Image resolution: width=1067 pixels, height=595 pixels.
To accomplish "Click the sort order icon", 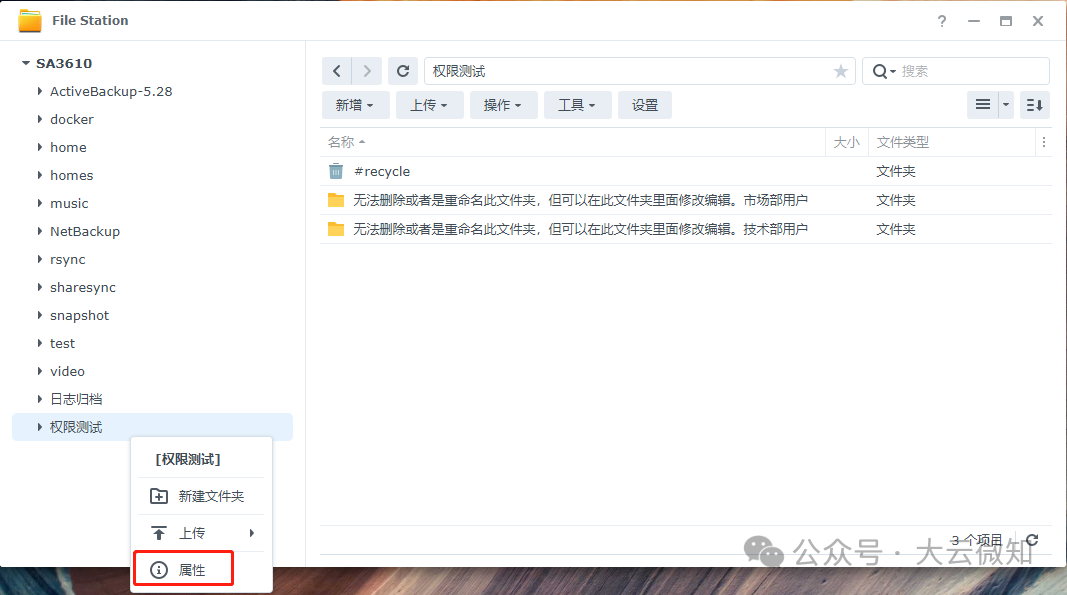I will click(x=1034, y=104).
